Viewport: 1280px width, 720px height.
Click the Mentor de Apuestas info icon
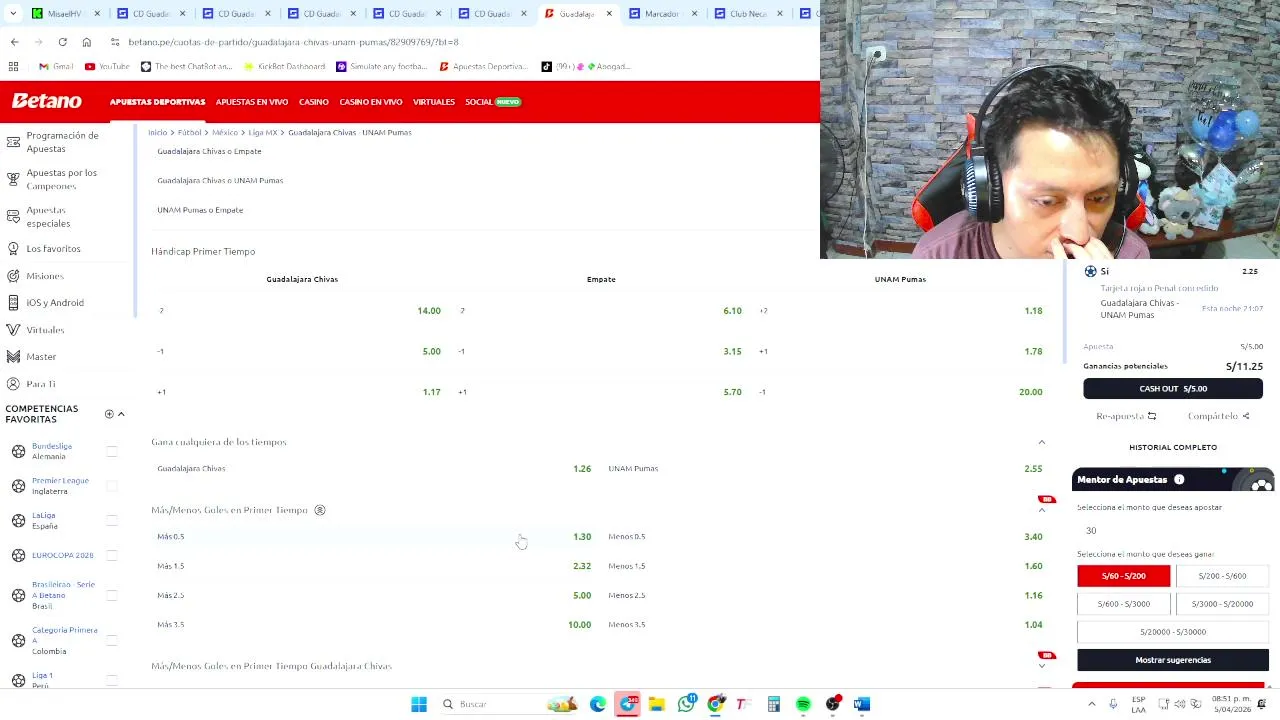pos(1179,480)
